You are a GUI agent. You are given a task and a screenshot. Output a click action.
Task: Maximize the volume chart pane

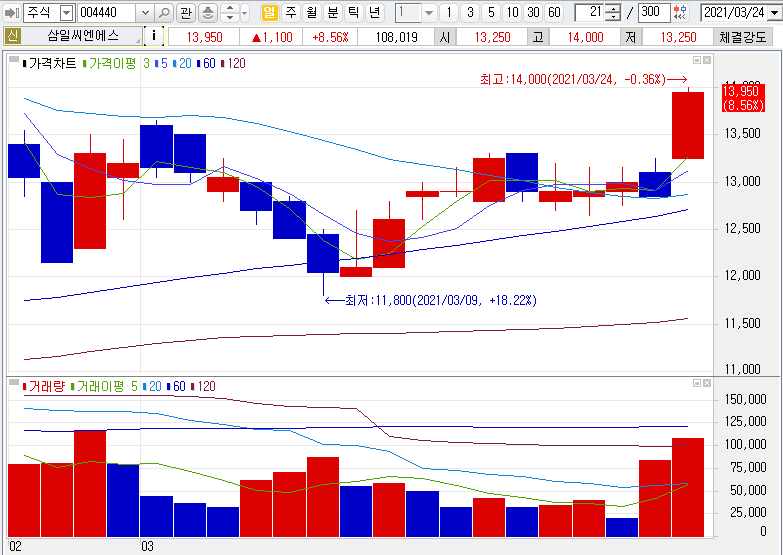697,383
